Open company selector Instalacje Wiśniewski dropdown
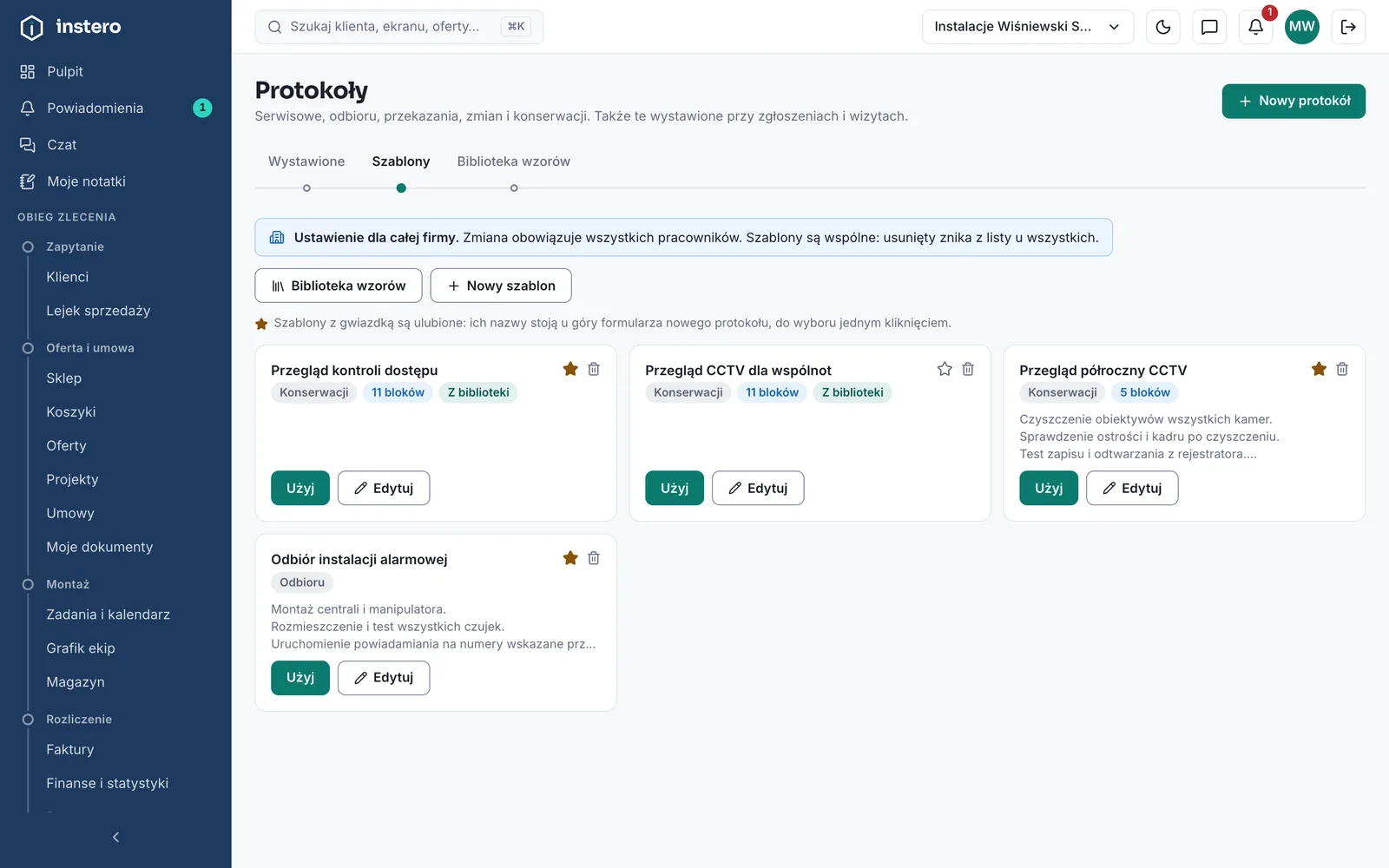Viewport: 1389px width, 868px height. pos(1028,27)
